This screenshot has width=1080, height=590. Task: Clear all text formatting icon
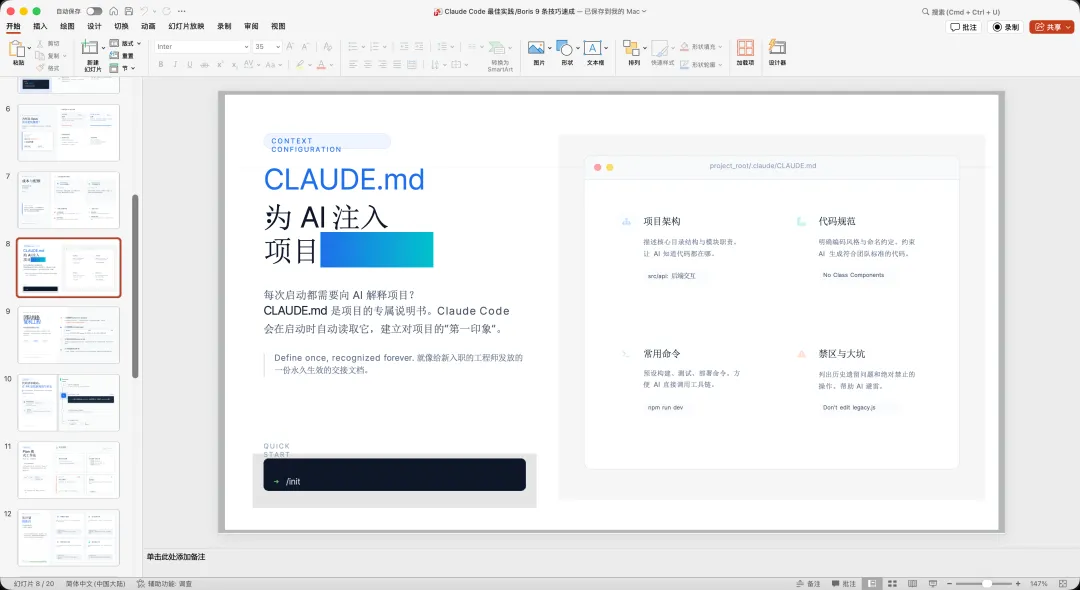click(x=328, y=46)
